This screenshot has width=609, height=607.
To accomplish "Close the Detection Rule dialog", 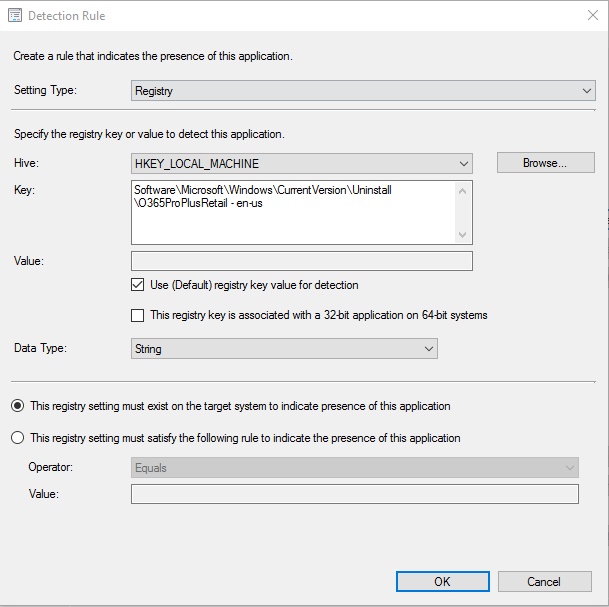I will coord(585,16).
